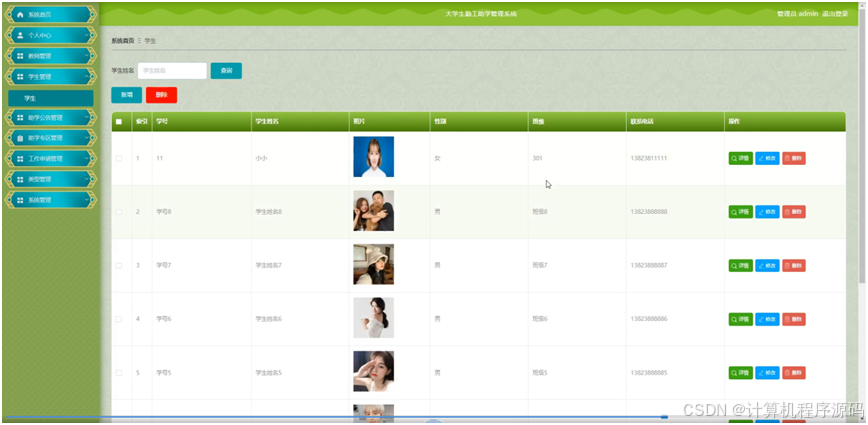Open the 类型管理 sidebar item
This screenshot has width=868, height=425.
pyautogui.click(x=50, y=179)
